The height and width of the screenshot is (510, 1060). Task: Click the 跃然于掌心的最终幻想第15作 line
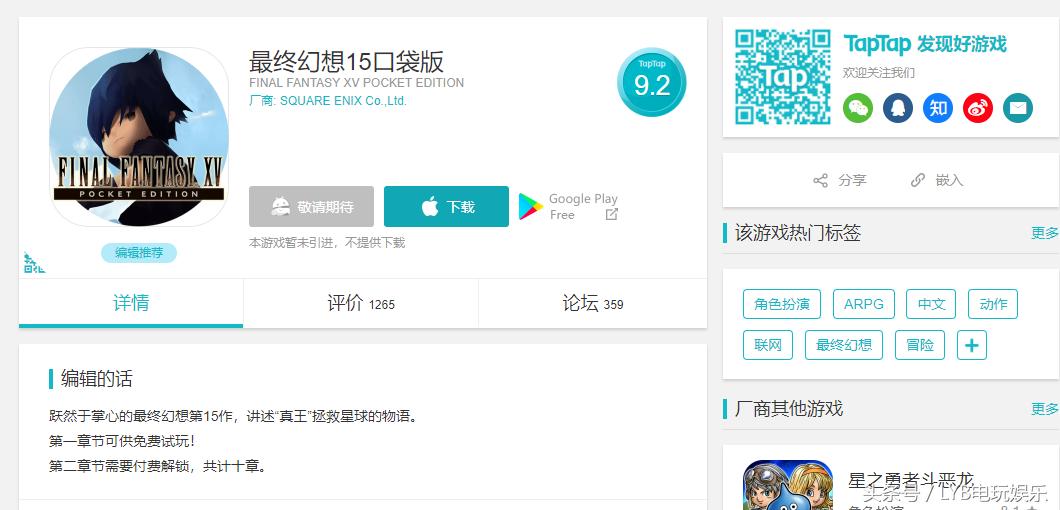[234, 416]
